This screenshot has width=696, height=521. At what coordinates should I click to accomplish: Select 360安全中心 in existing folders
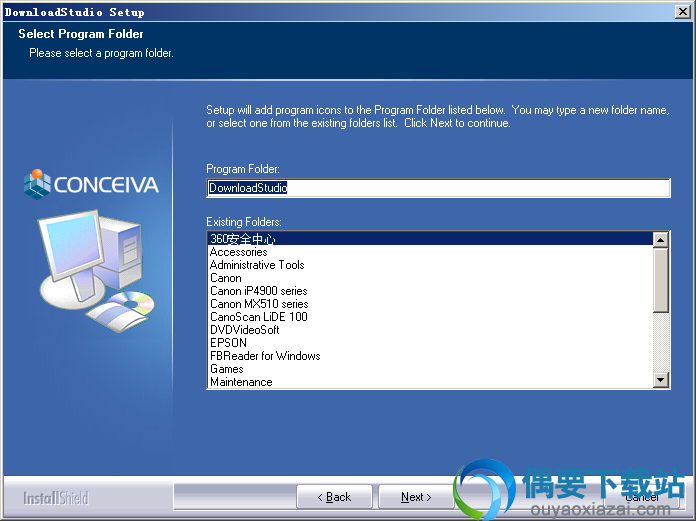(x=430, y=239)
